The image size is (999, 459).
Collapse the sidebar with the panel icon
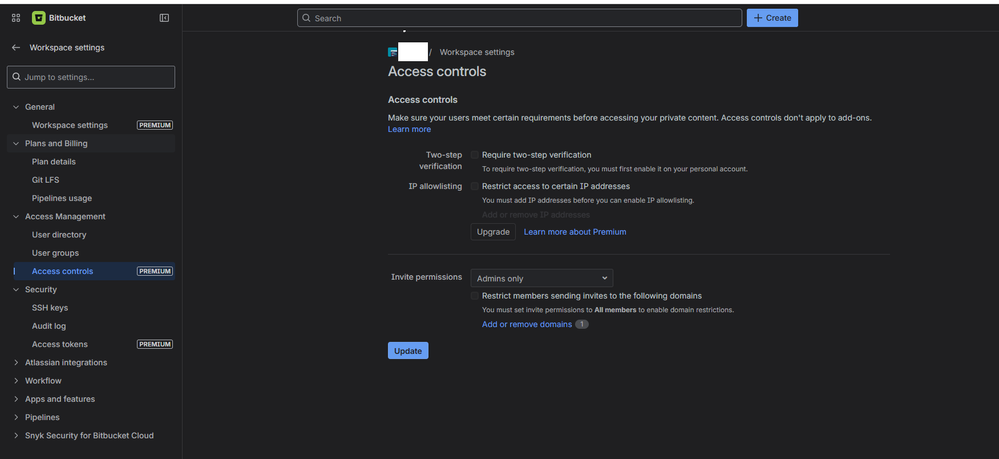164,18
